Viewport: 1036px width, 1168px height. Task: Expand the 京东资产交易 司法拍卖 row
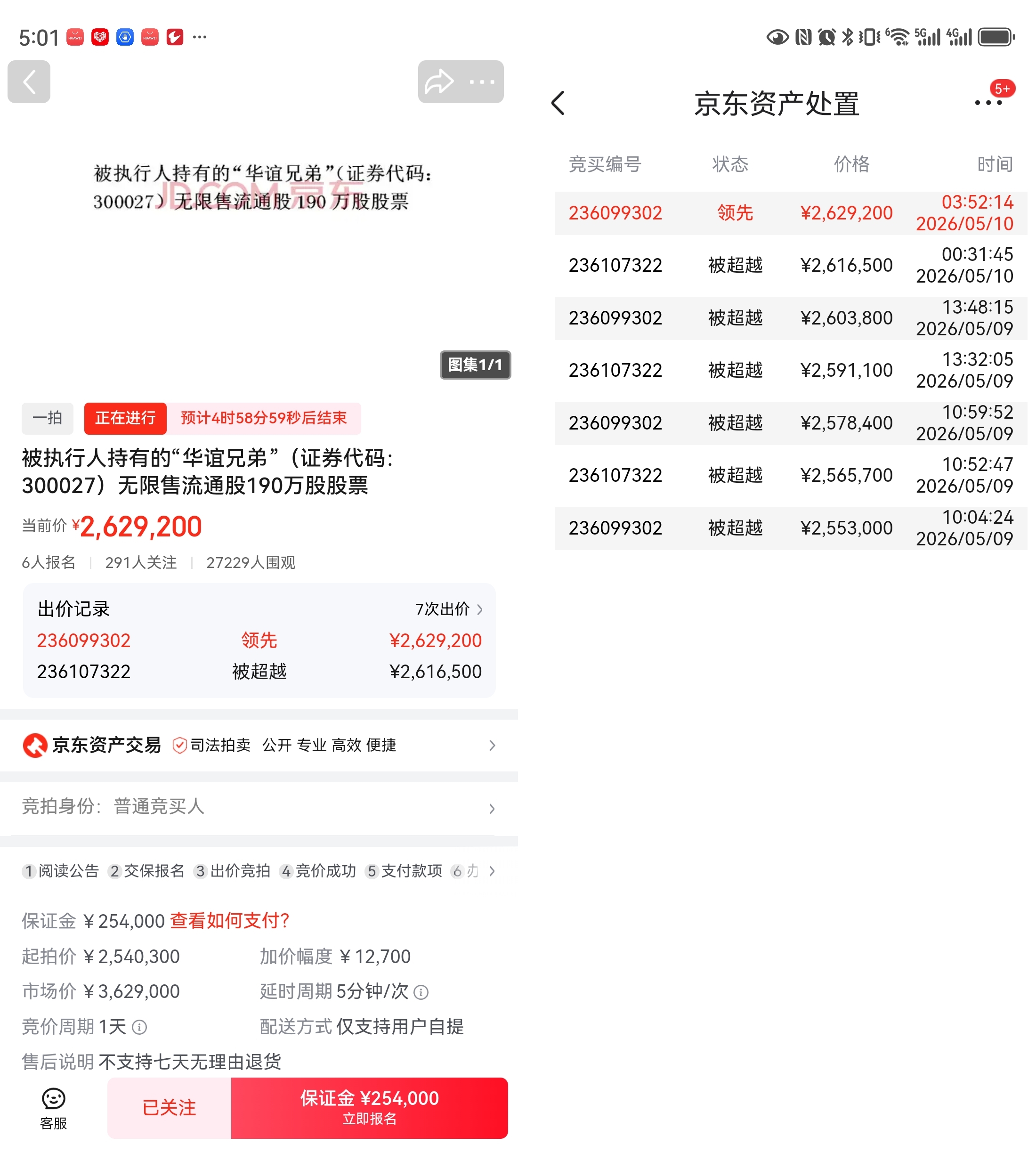point(259,745)
